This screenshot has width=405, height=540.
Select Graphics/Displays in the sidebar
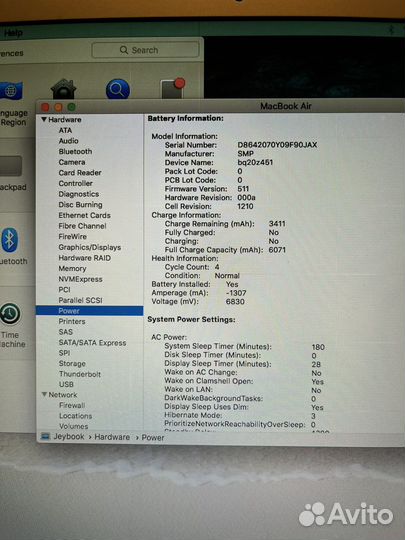90,248
